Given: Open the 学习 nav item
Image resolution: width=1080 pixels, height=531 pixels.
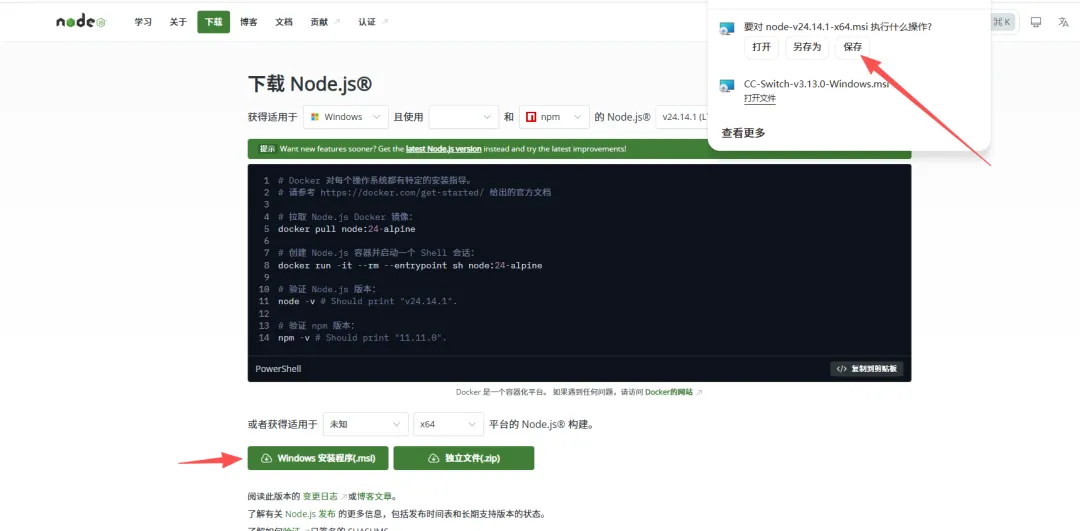Looking at the screenshot, I should click(x=143, y=22).
